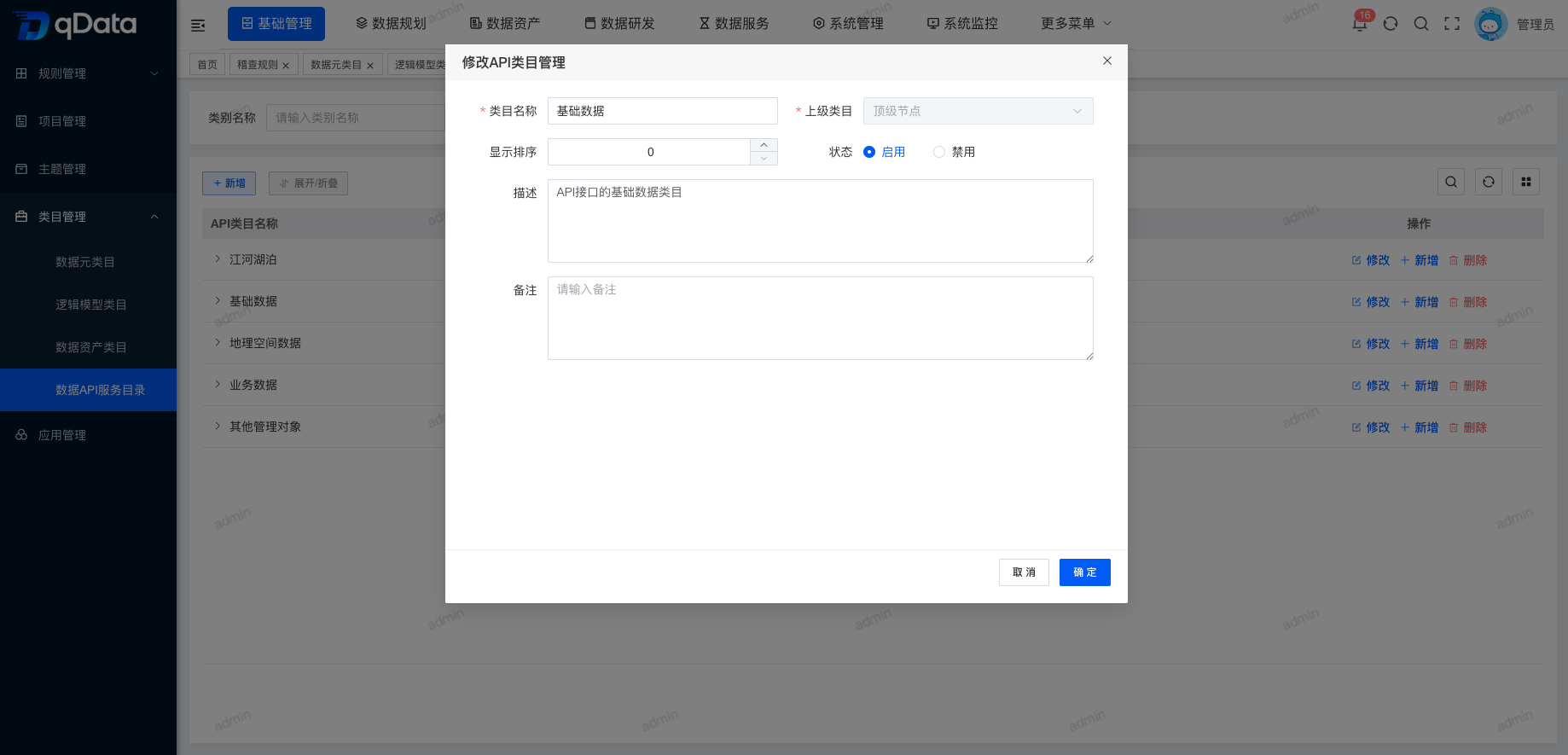This screenshot has width=1568, height=755.
Task: Open the admin avatar menu
Action: pyautogui.click(x=1491, y=24)
